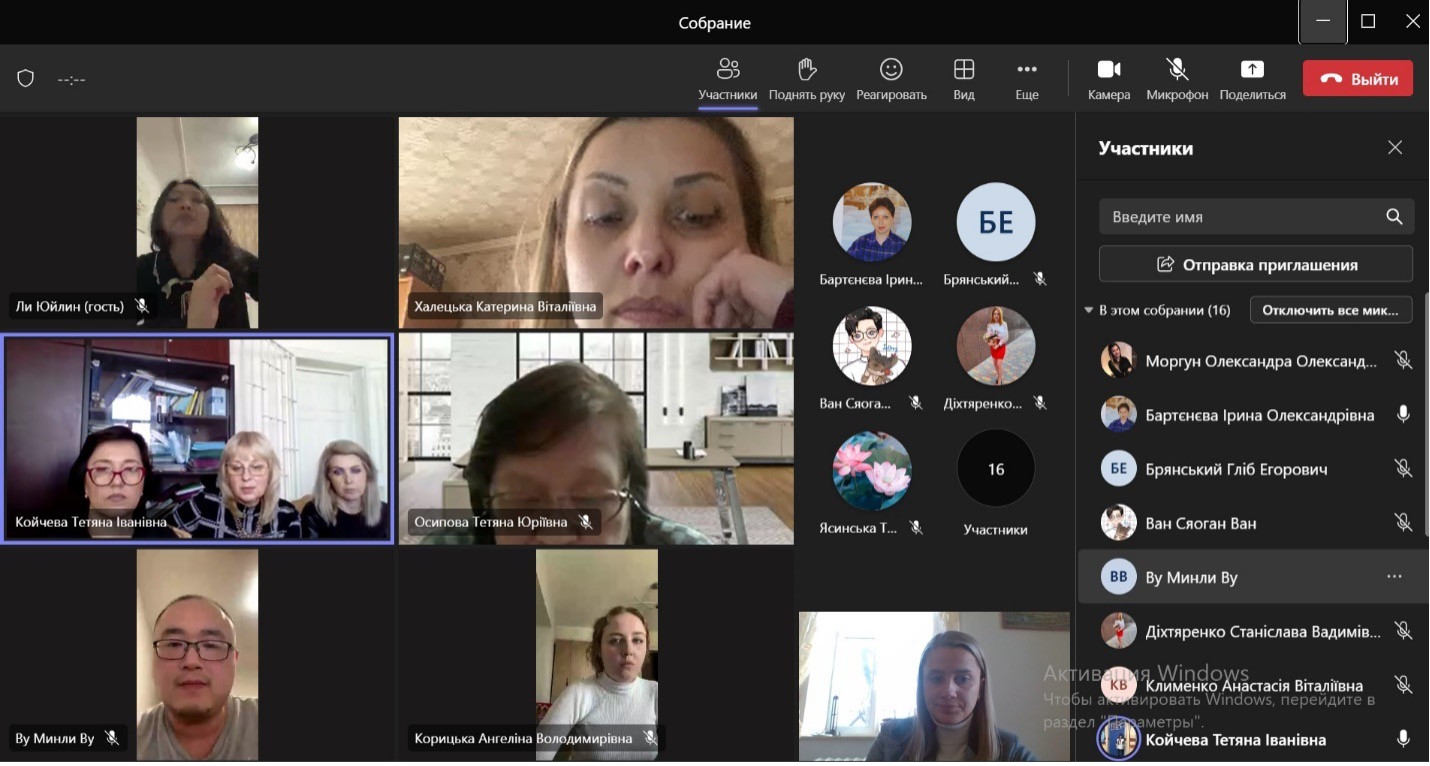1430x766 pixels.
Task: Open the Вид view layout menu
Action: (x=964, y=79)
